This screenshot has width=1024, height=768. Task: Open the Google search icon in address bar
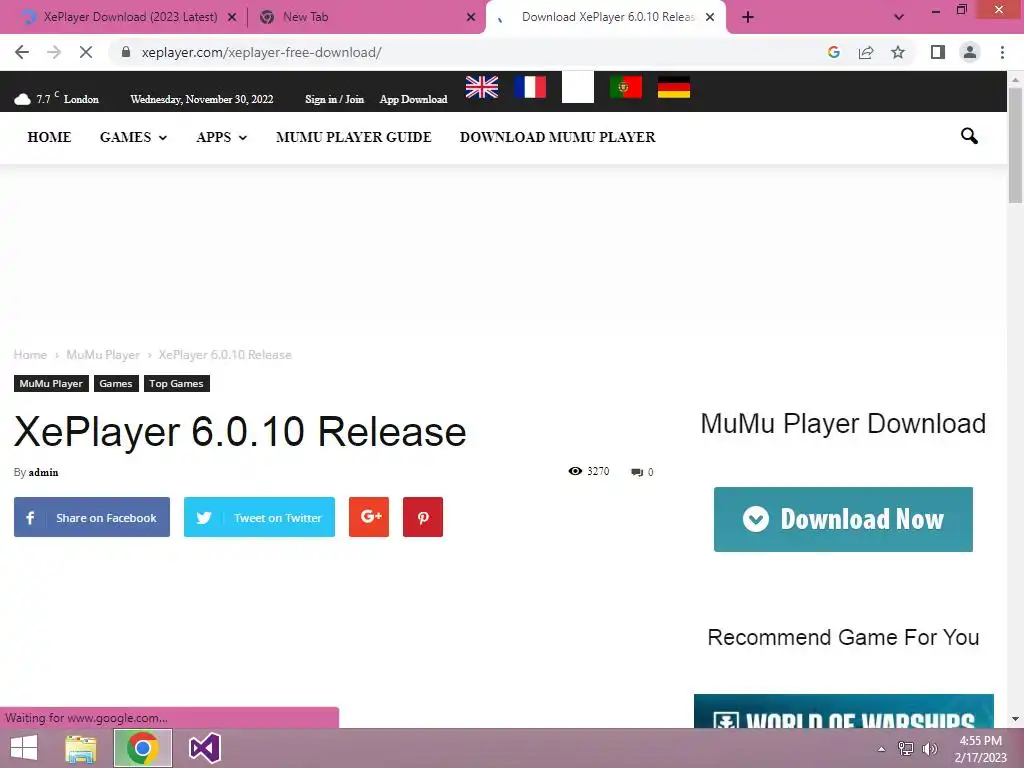[833, 52]
